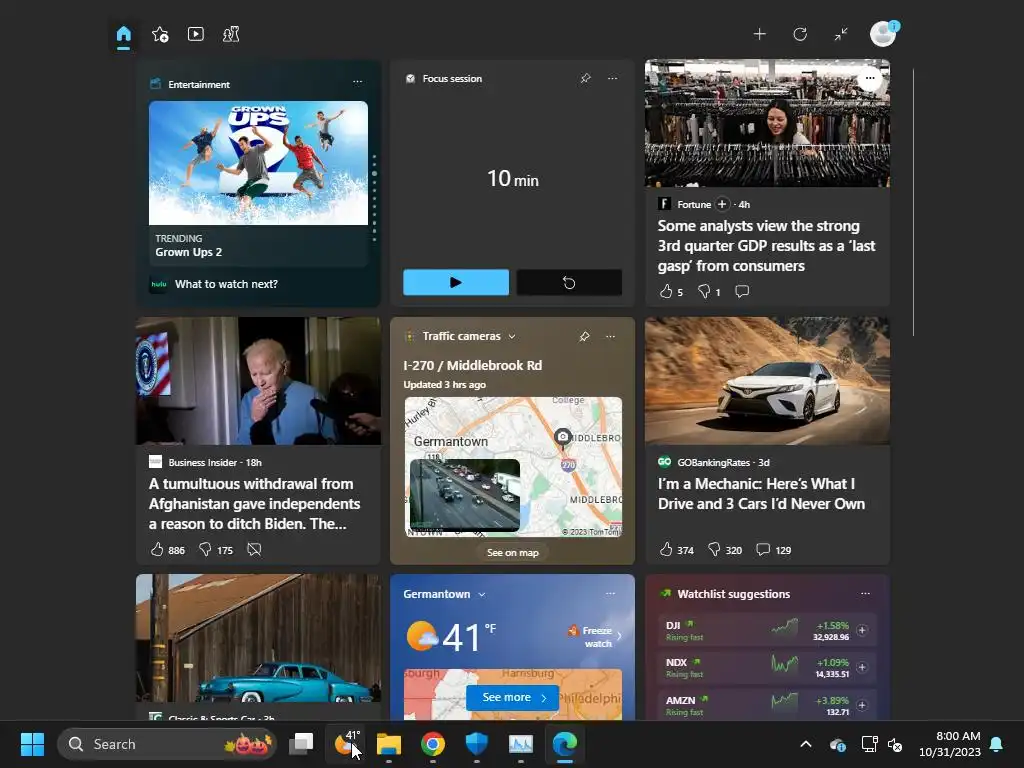Start the focus session play button
This screenshot has height=768, width=1024.
click(x=456, y=282)
